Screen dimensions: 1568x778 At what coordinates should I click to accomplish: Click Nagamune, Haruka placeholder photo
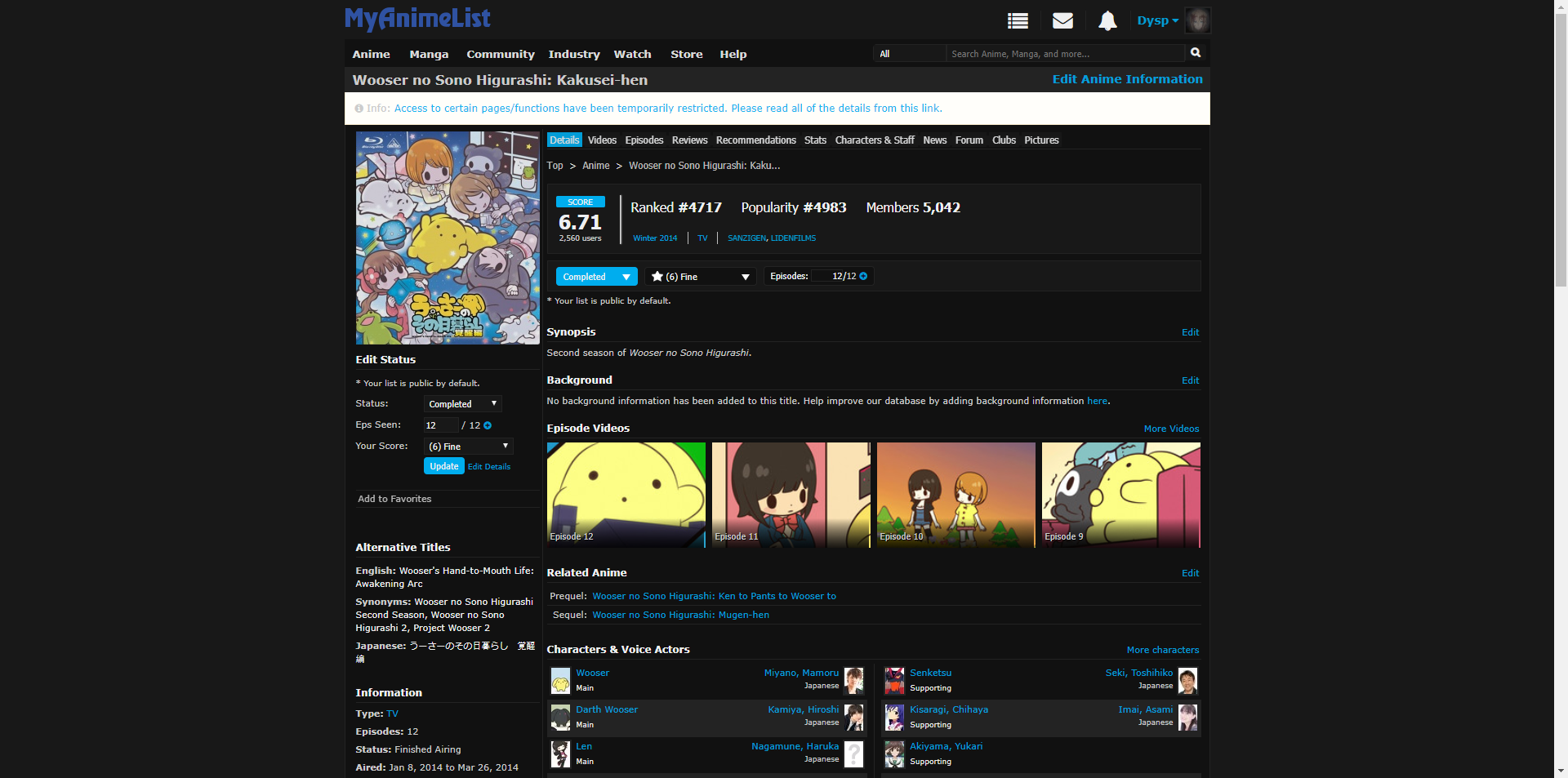(x=853, y=754)
